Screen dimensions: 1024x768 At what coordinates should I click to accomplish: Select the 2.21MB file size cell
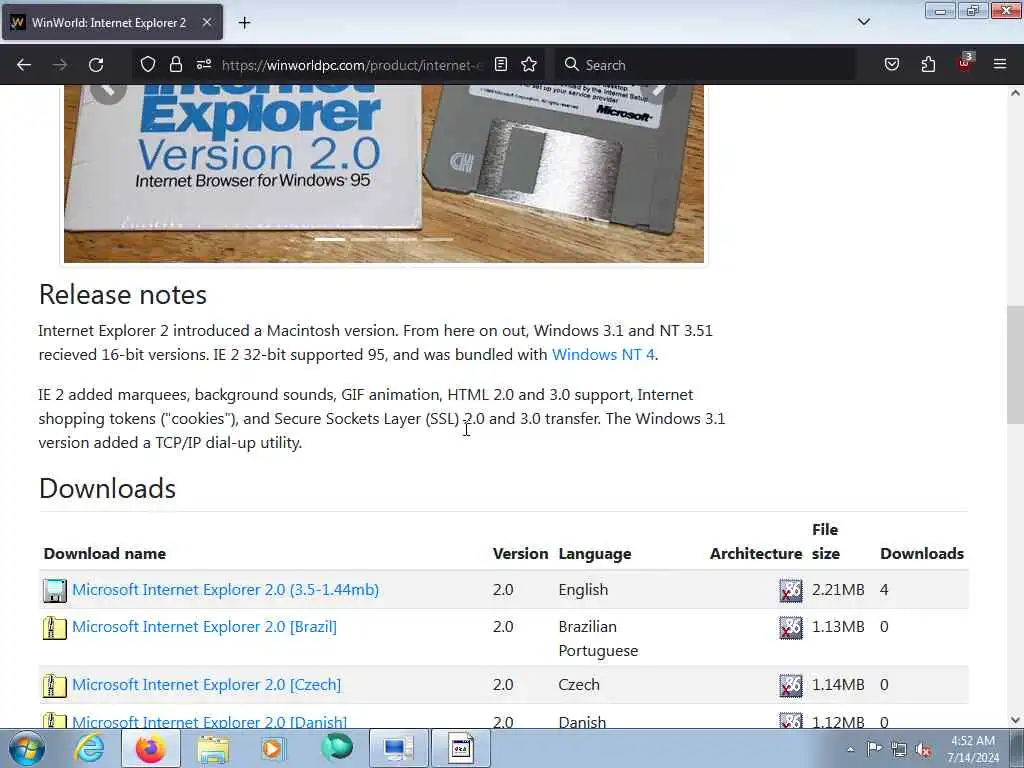pyautogui.click(x=838, y=590)
